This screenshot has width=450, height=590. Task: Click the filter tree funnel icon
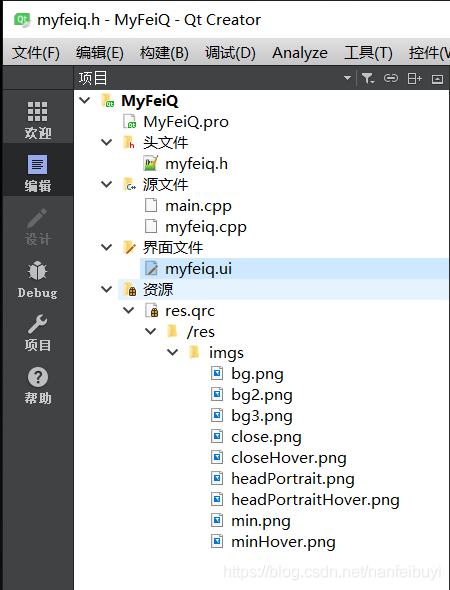368,78
